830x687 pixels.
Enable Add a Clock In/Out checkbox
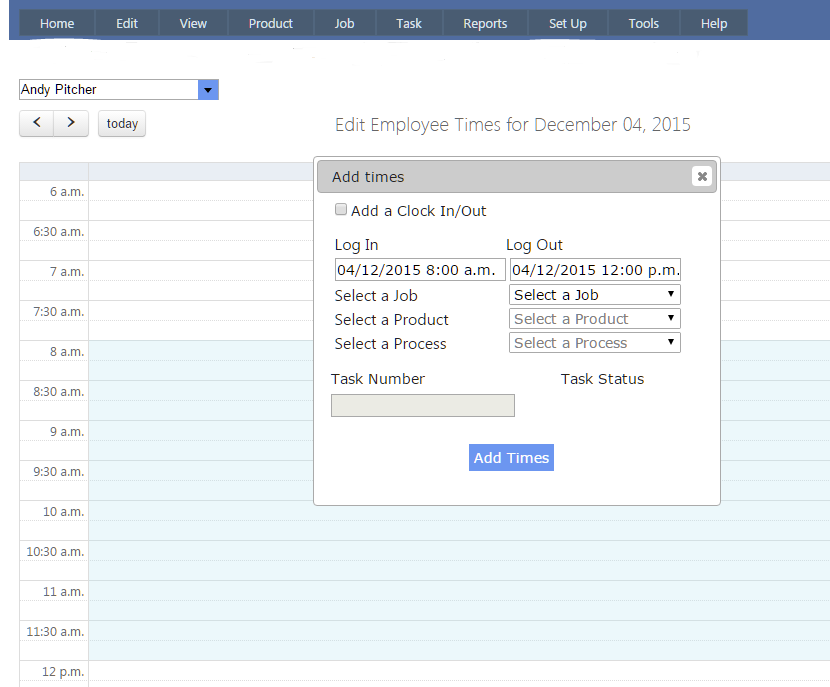point(341,210)
